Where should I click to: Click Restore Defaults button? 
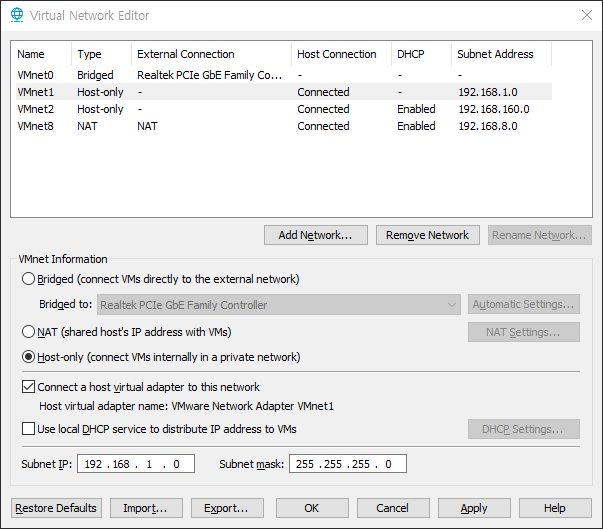click(x=56, y=508)
